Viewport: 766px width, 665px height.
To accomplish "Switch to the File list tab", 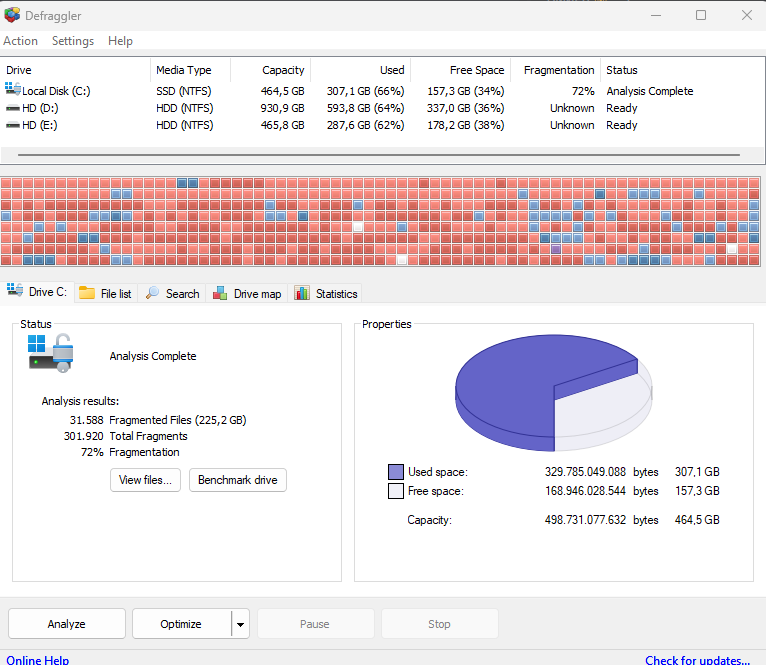I will pos(106,293).
